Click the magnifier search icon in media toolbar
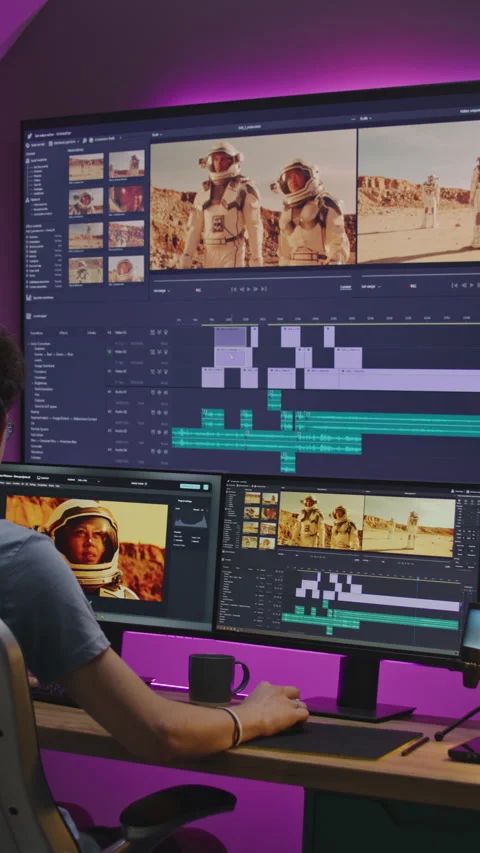480x853 pixels. coord(85,141)
